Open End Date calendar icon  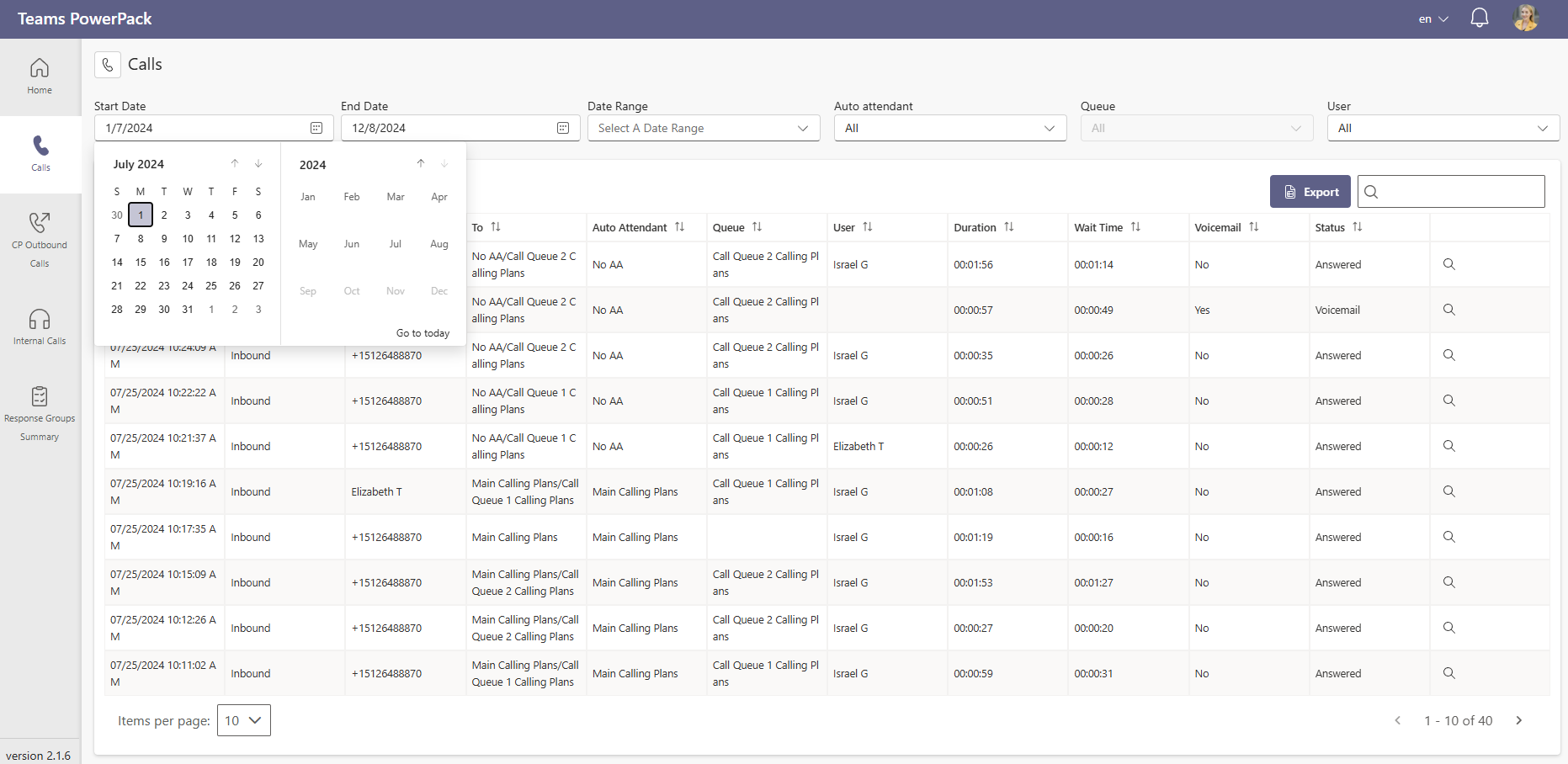[563, 128]
